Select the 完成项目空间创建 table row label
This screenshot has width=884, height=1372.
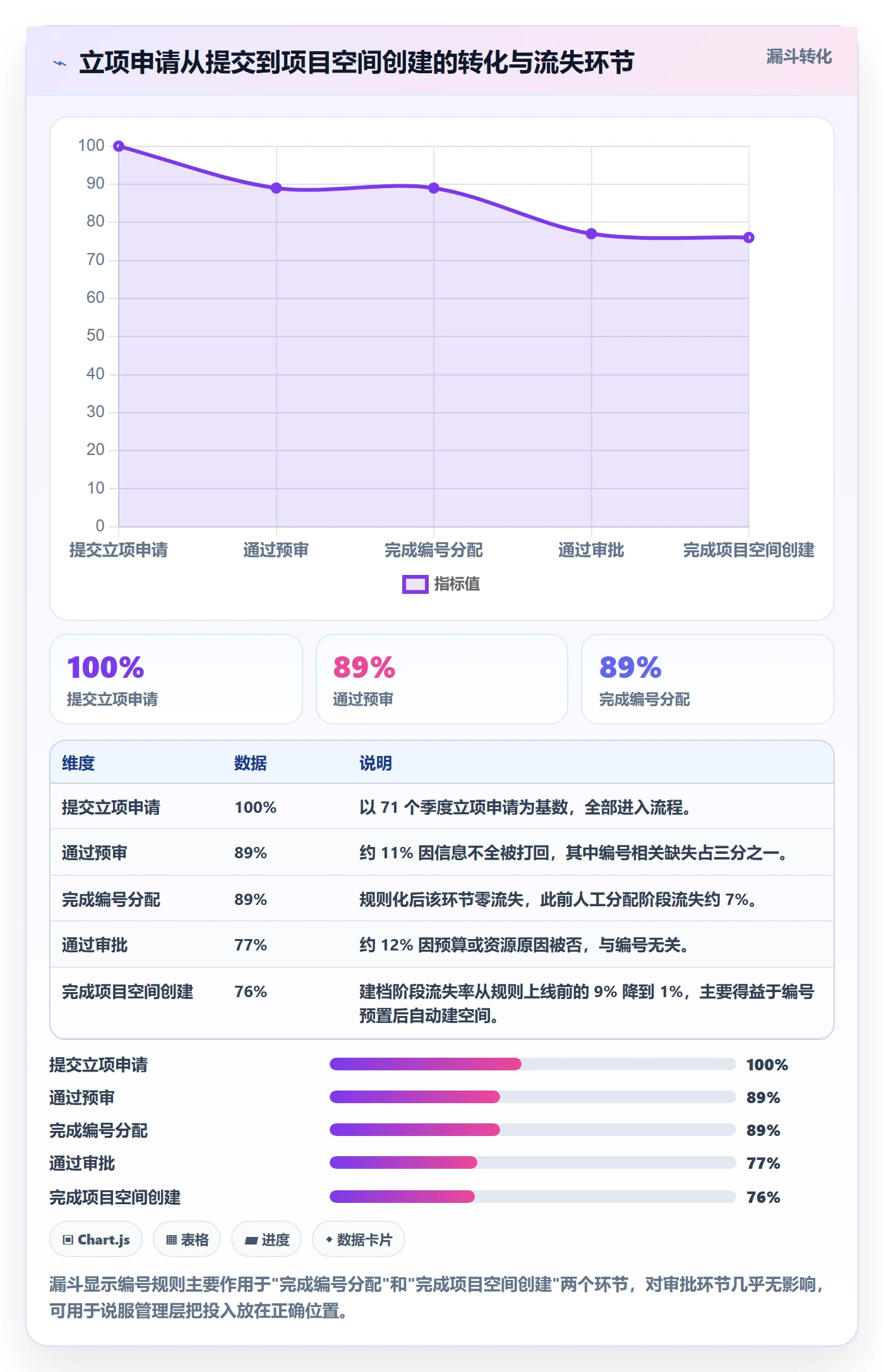click(x=128, y=991)
